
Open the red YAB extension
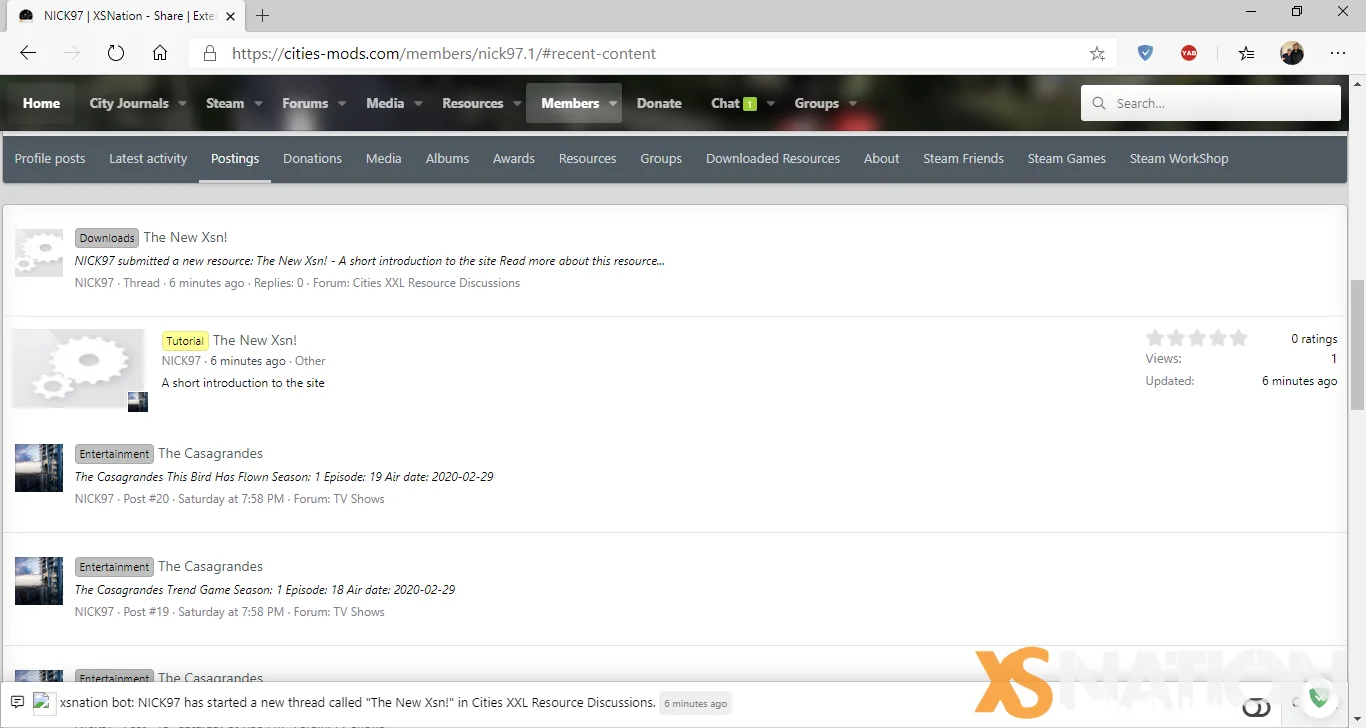(x=1189, y=54)
